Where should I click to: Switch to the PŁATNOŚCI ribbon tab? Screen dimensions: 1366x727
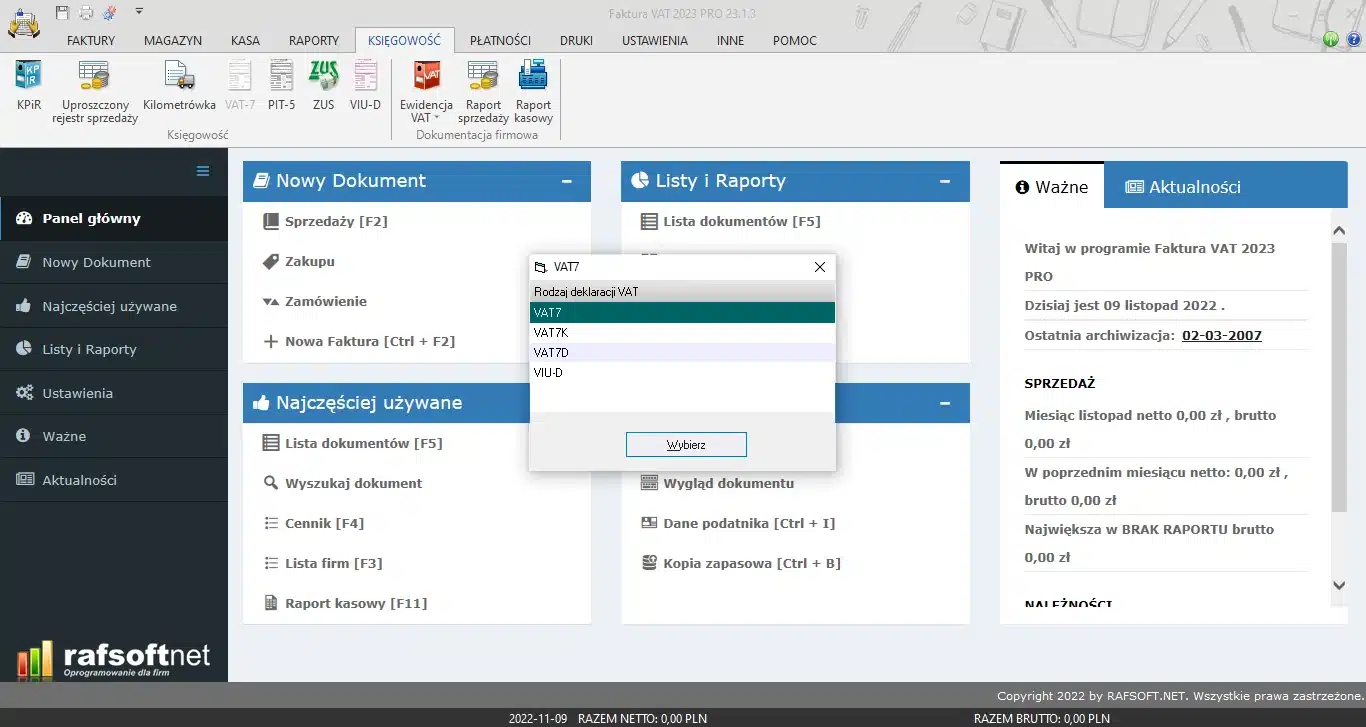click(x=500, y=41)
